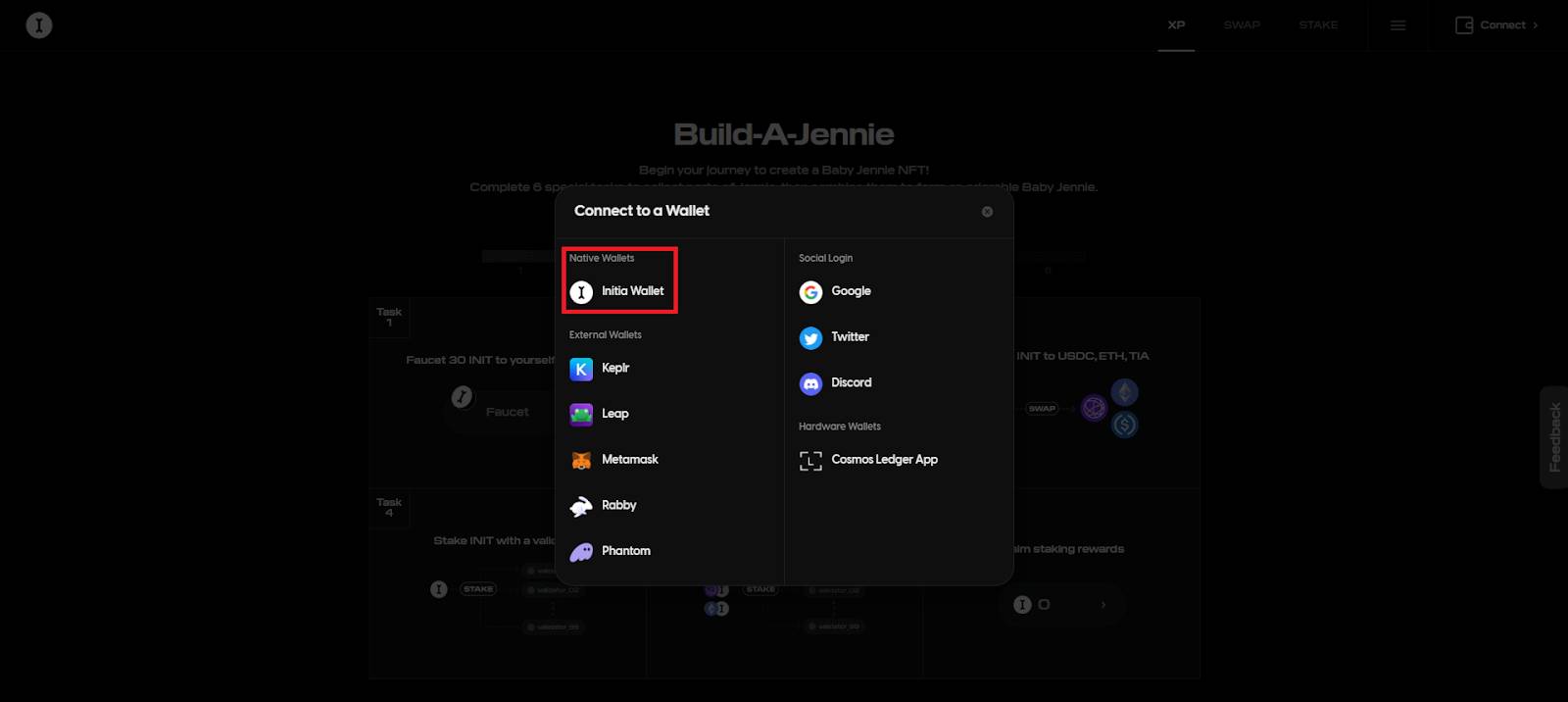The image size is (1568, 702).
Task: Sign in with the Google icon
Action: pos(810,292)
